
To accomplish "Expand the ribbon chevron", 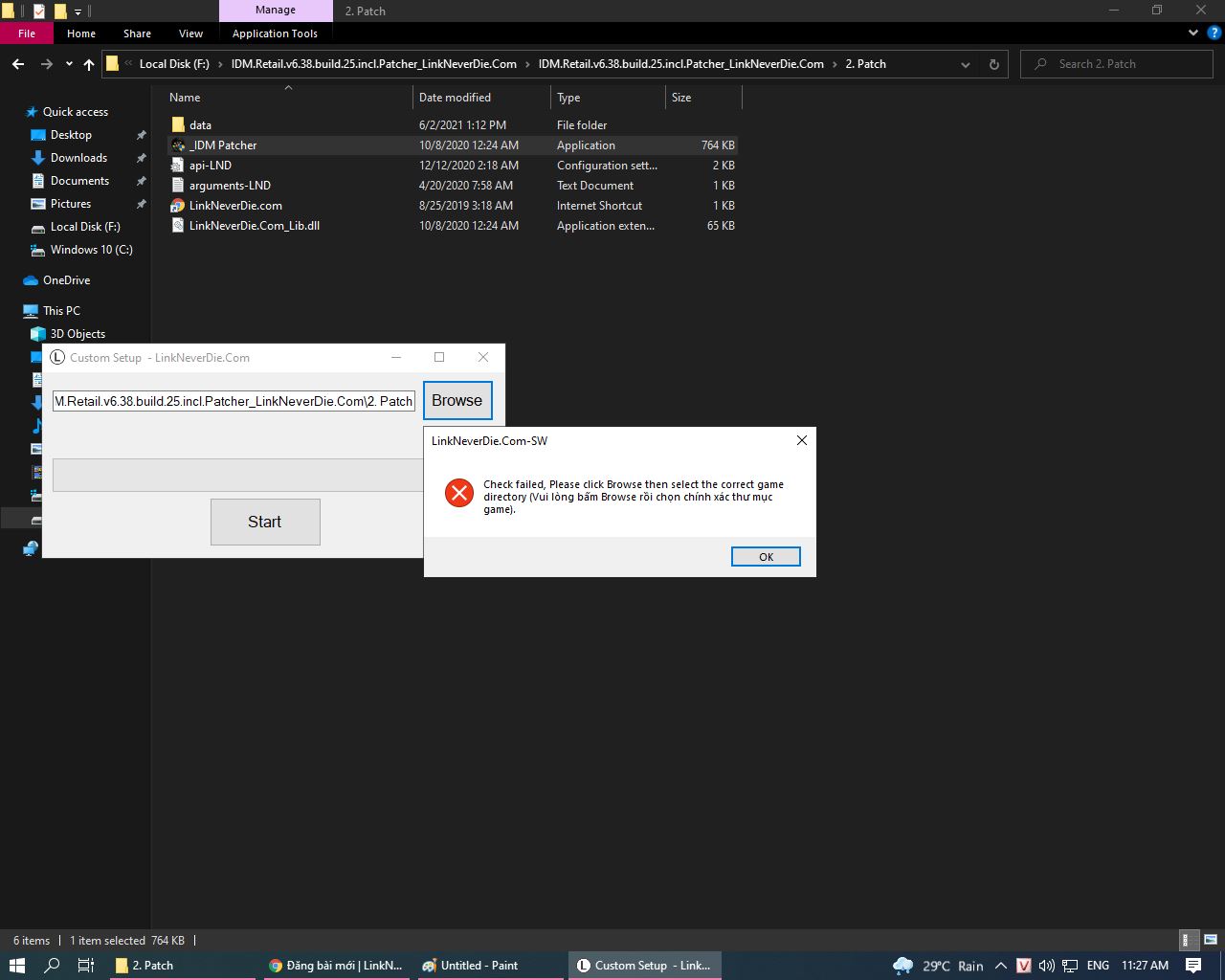I will click(x=1192, y=33).
